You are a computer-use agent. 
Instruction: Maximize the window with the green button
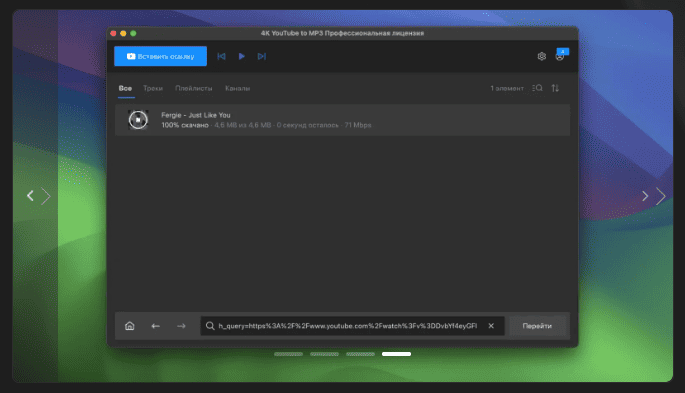pyautogui.click(x=133, y=33)
